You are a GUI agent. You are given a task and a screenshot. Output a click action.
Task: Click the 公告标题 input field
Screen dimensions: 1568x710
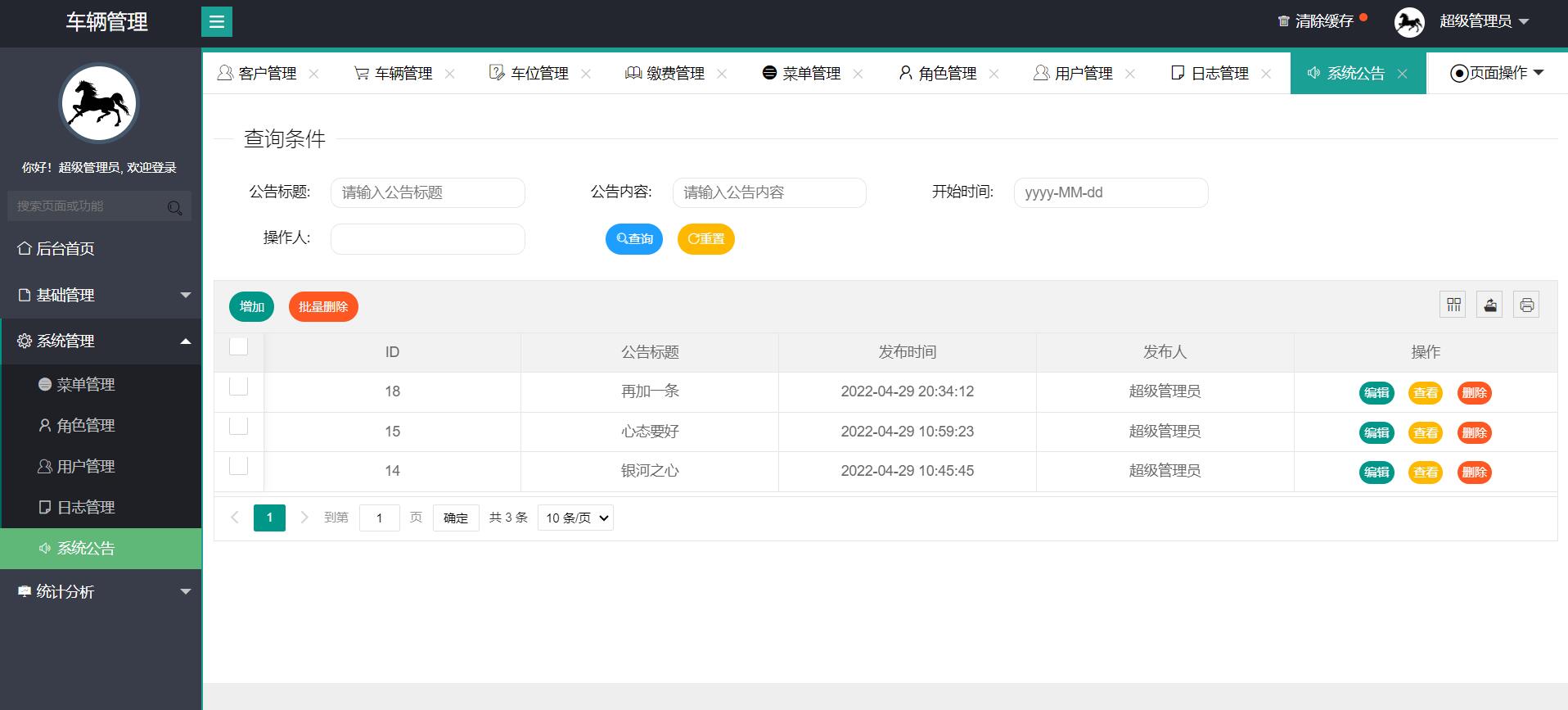point(428,192)
